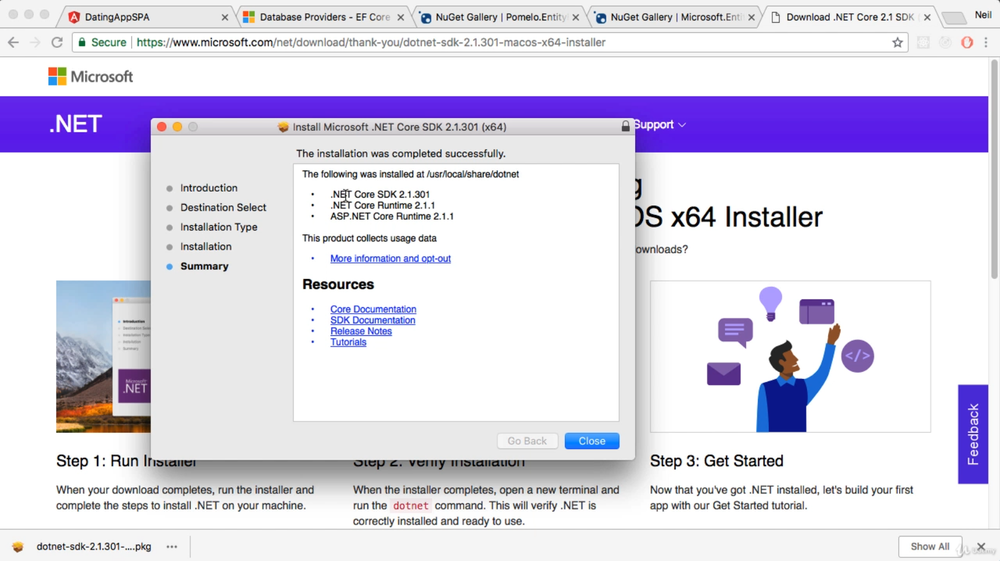Open the Chrome three-dot menu
This screenshot has width=1000, height=561.
986,43
